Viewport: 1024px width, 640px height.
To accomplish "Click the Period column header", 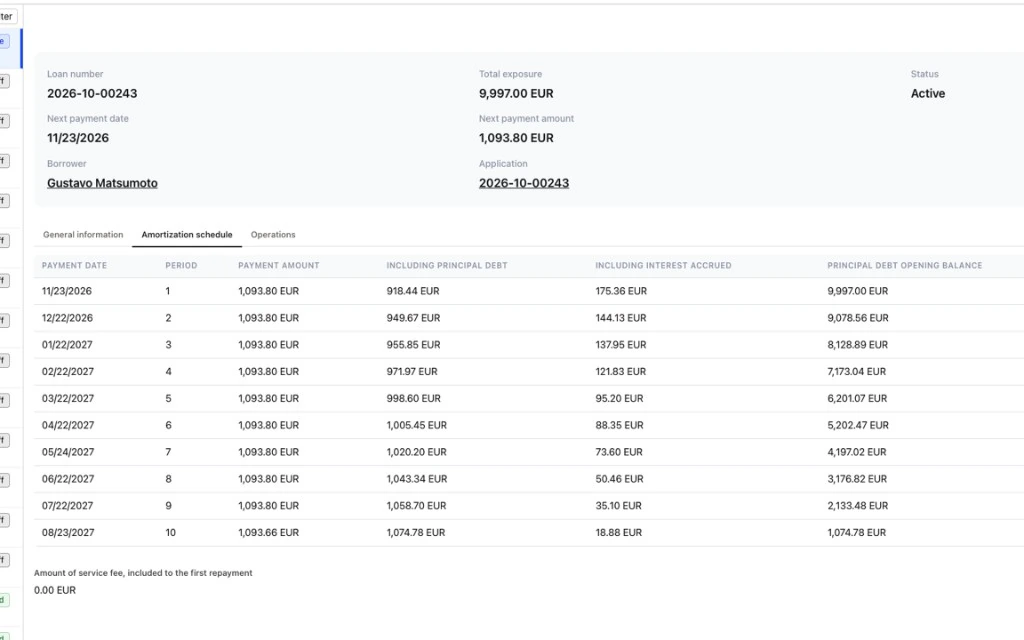I will tap(181, 265).
